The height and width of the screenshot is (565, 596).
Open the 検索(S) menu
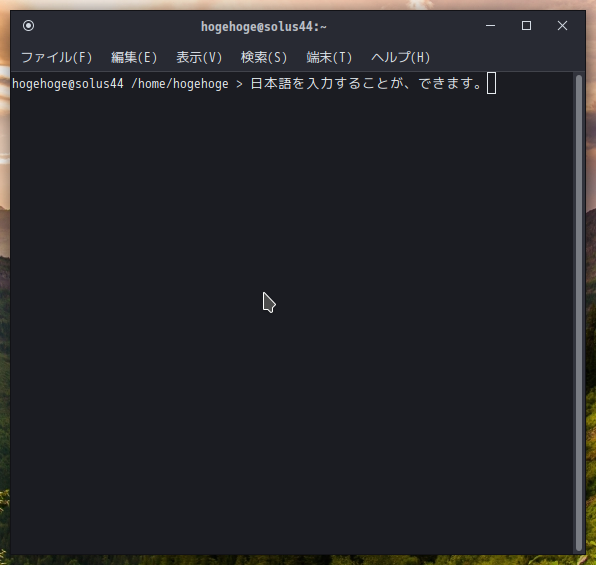pos(264,57)
